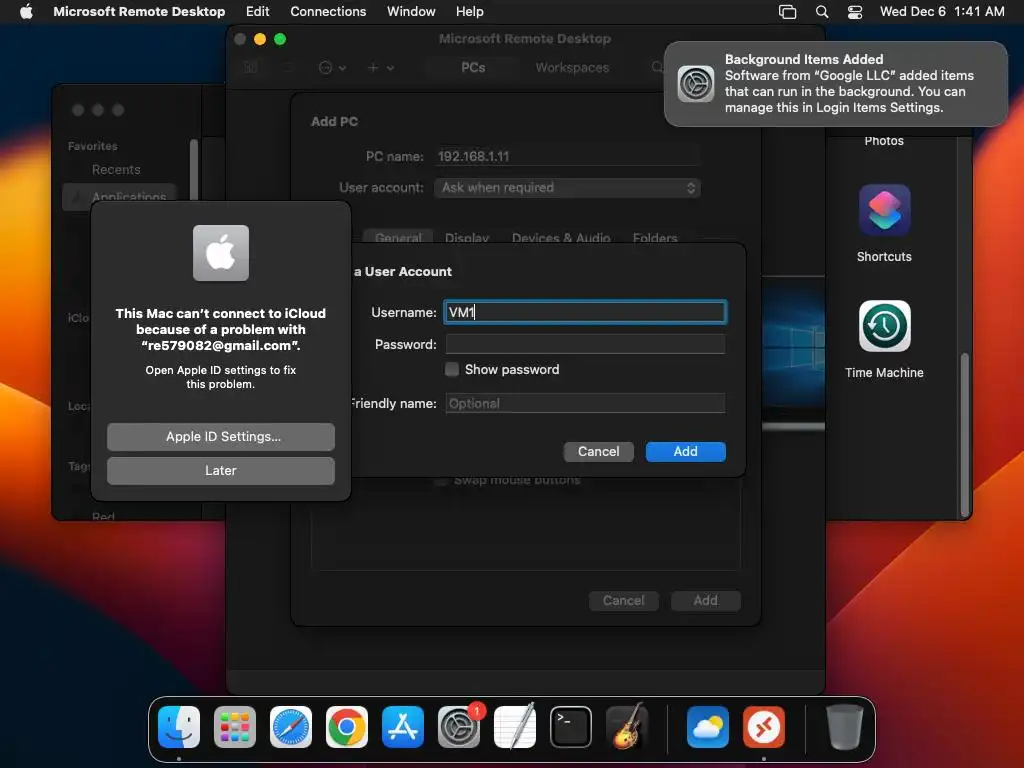Click the Apple ID Settings button
Screen dimensions: 1024x768
coord(221,437)
